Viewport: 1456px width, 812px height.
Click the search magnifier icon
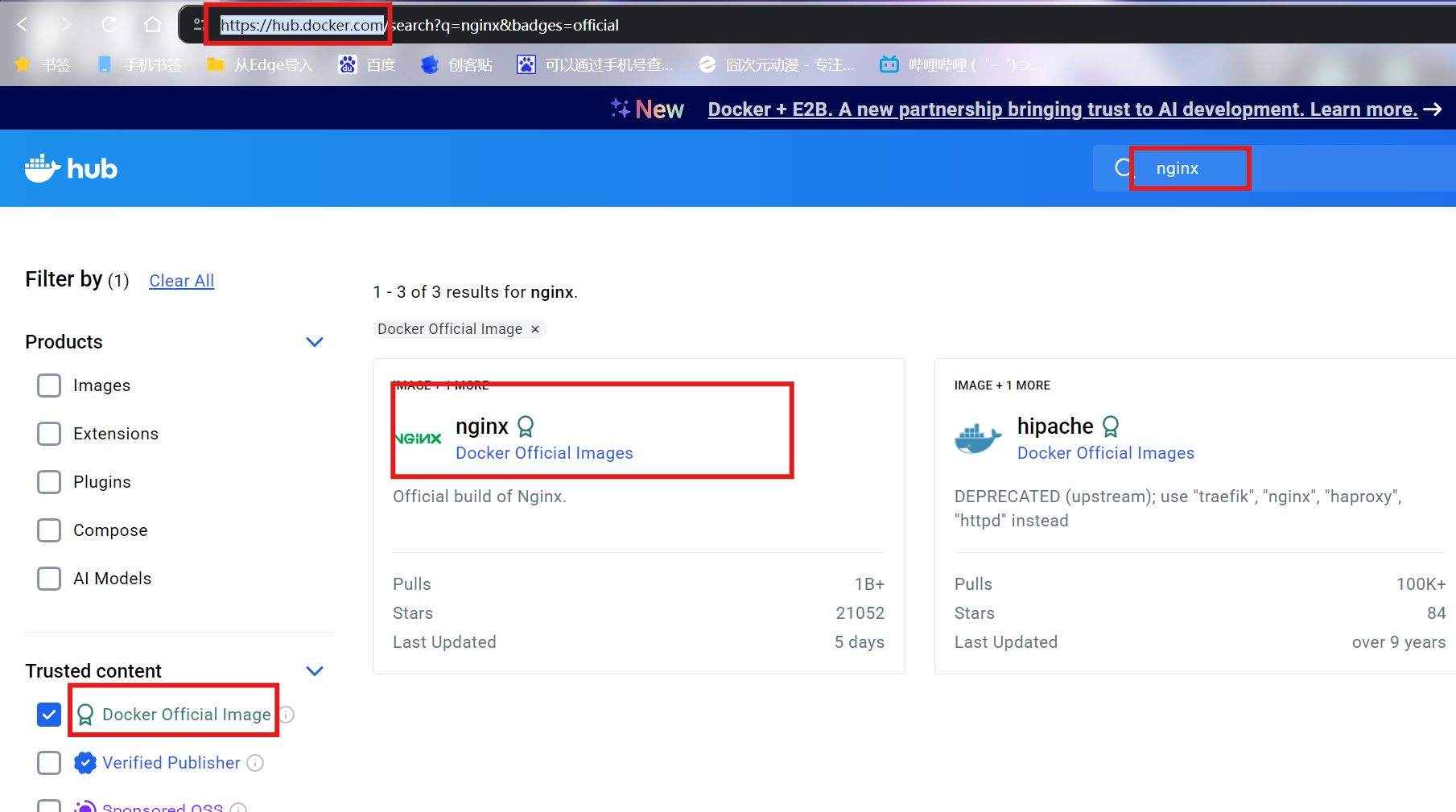point(1123,168)
